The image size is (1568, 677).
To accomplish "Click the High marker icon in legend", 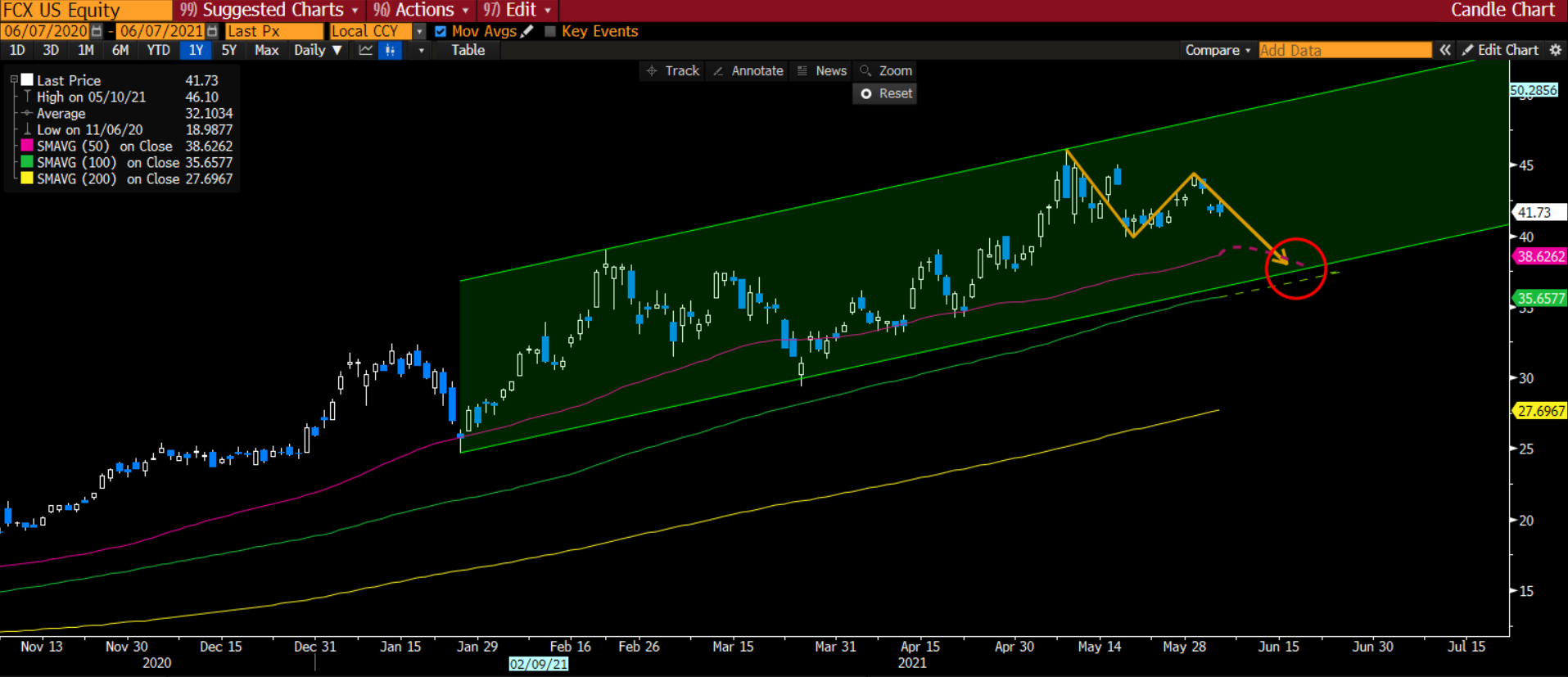I will [27, 97].
